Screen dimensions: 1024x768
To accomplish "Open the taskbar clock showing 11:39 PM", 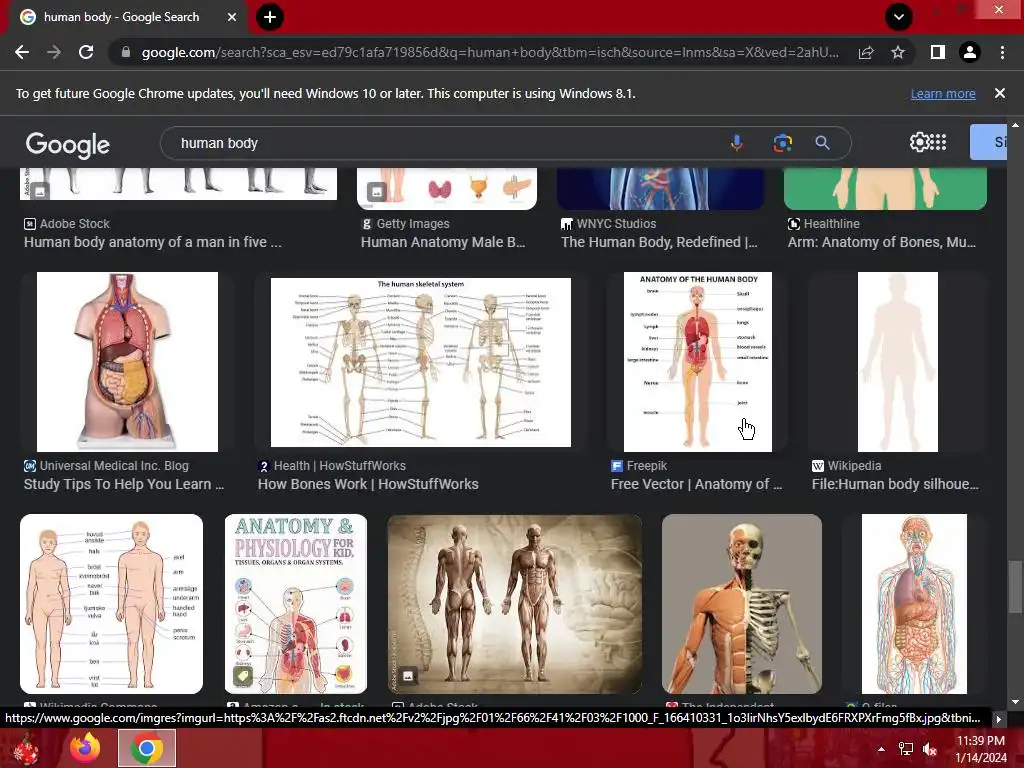I will coord(981,749).
